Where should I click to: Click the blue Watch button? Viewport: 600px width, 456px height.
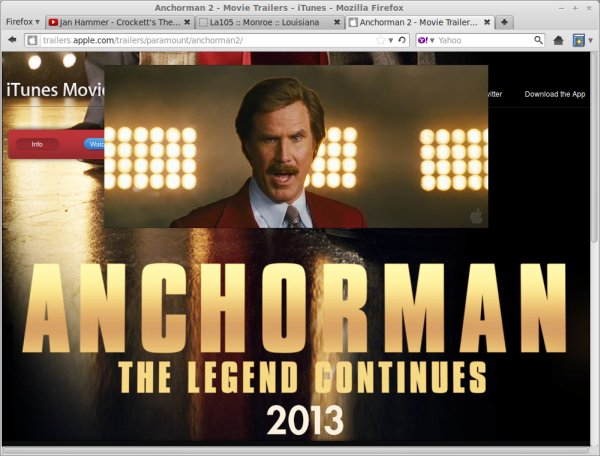(95, 144)
